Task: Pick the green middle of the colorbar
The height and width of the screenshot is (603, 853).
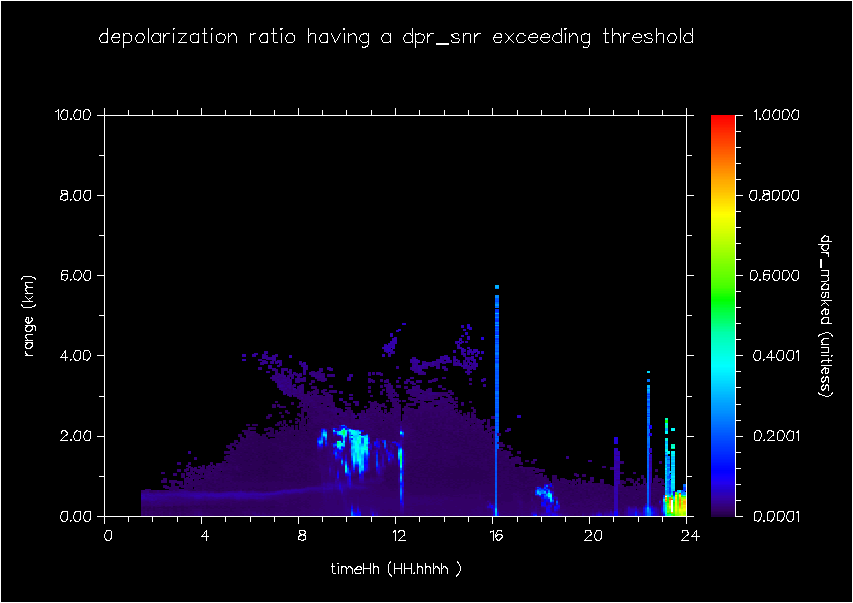Action: (x=723, y=299)
